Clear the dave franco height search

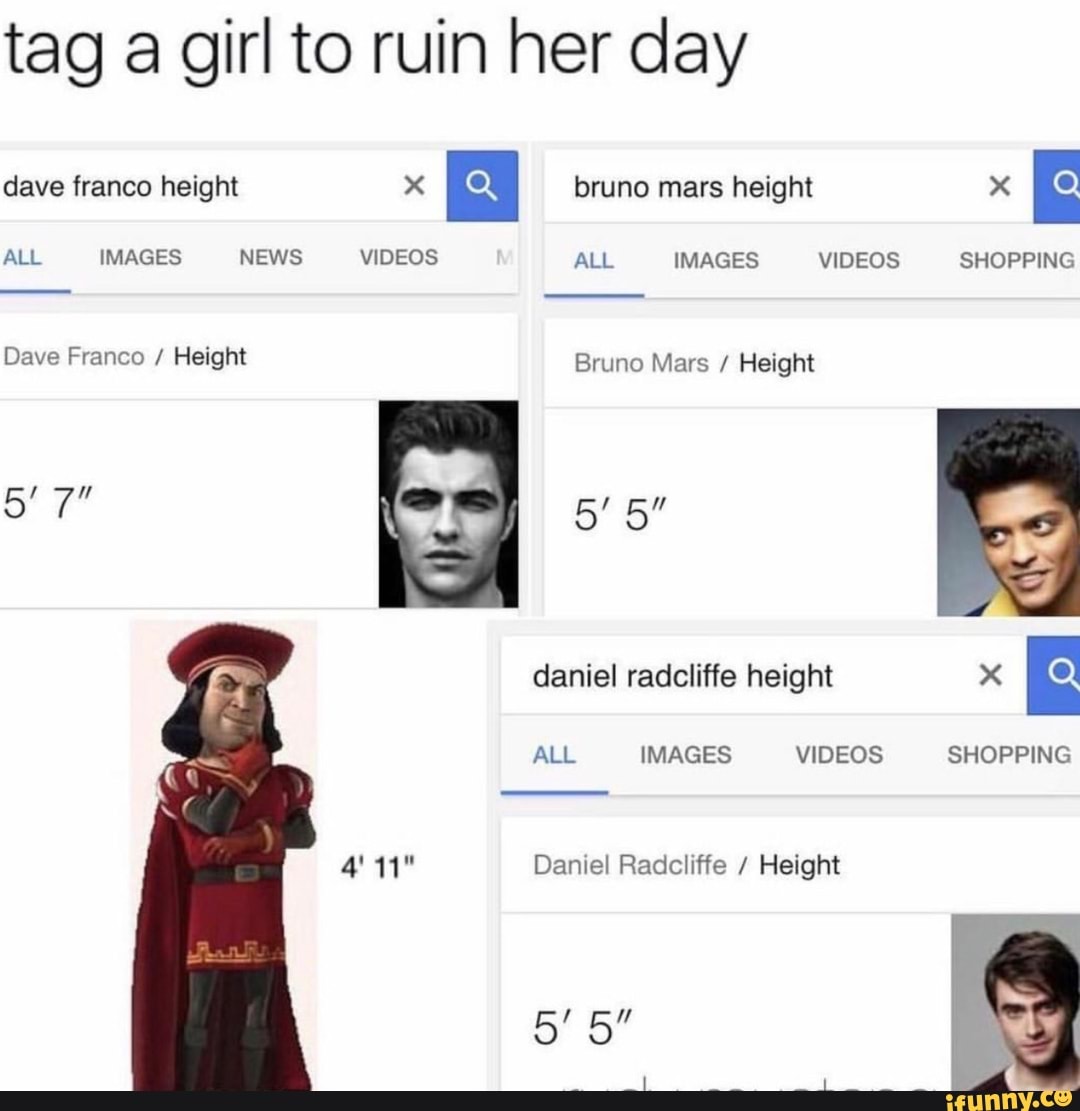414,186
